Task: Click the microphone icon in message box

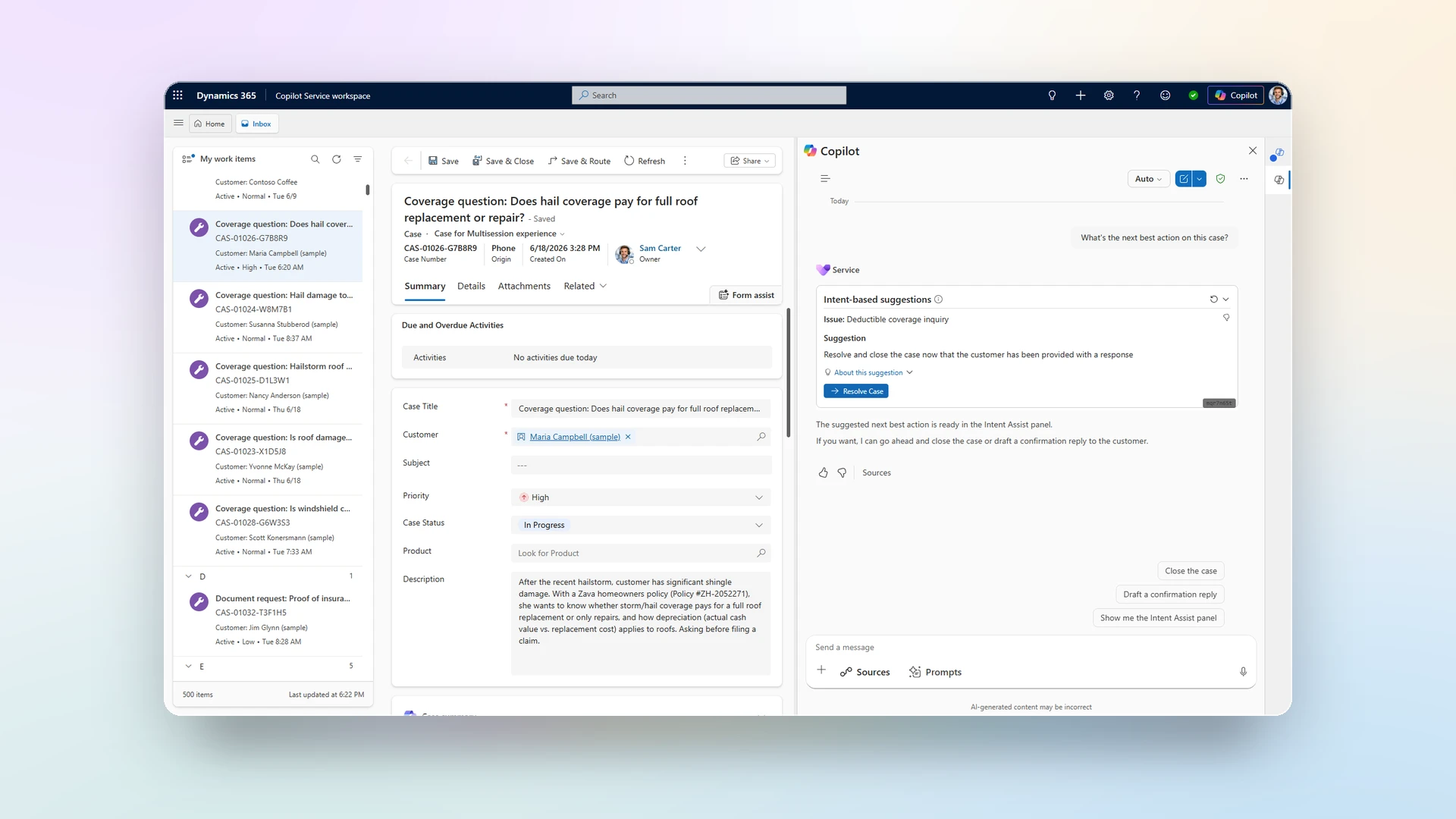Action: pyautogui.click(x=1243, y=672)
